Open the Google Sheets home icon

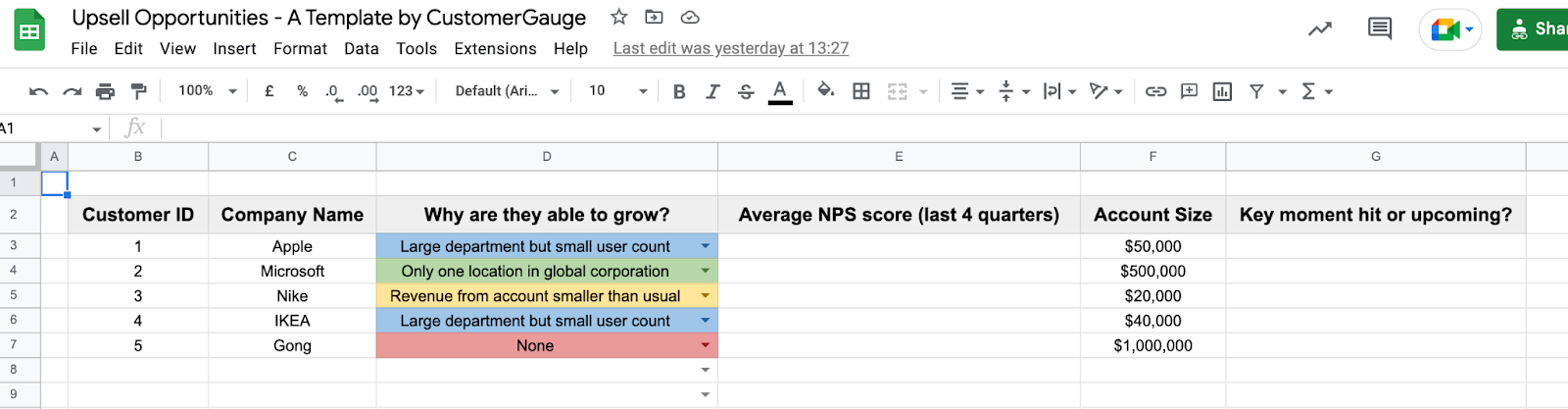(x=29, y=30)
